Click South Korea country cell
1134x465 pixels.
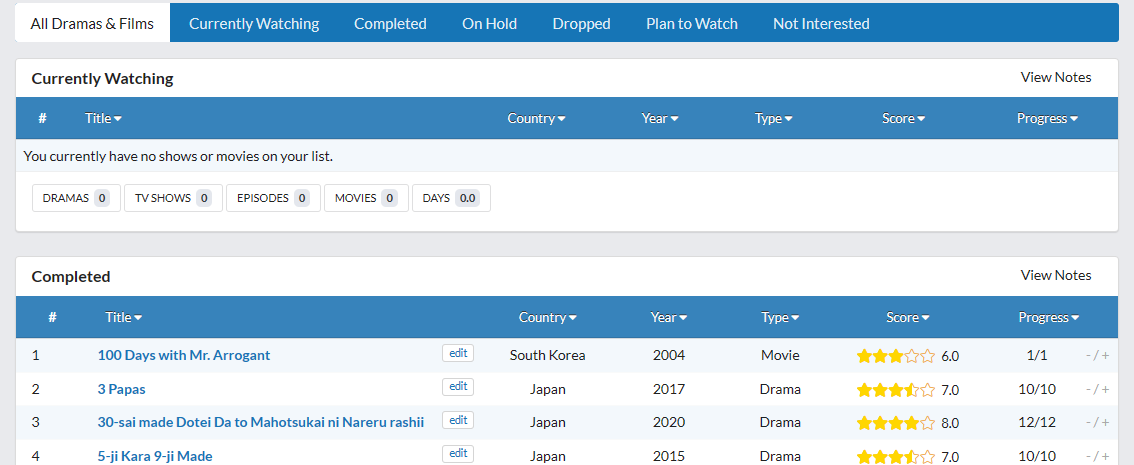(547, 355)
